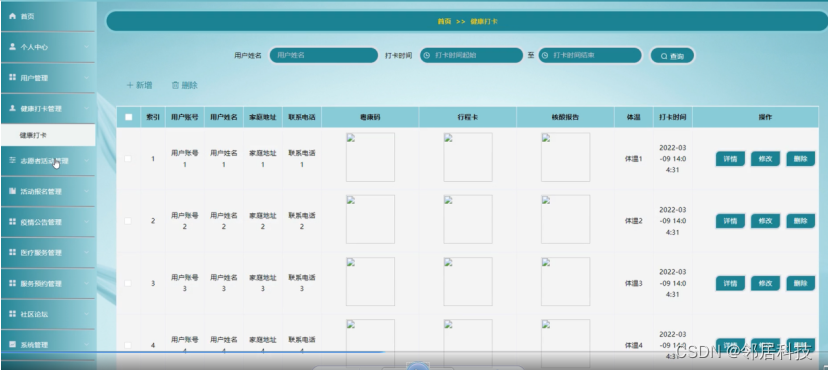The image size is (828, 370).
Task: Click the 首页 breadcrumb link
Action: (x=444, y=22)
